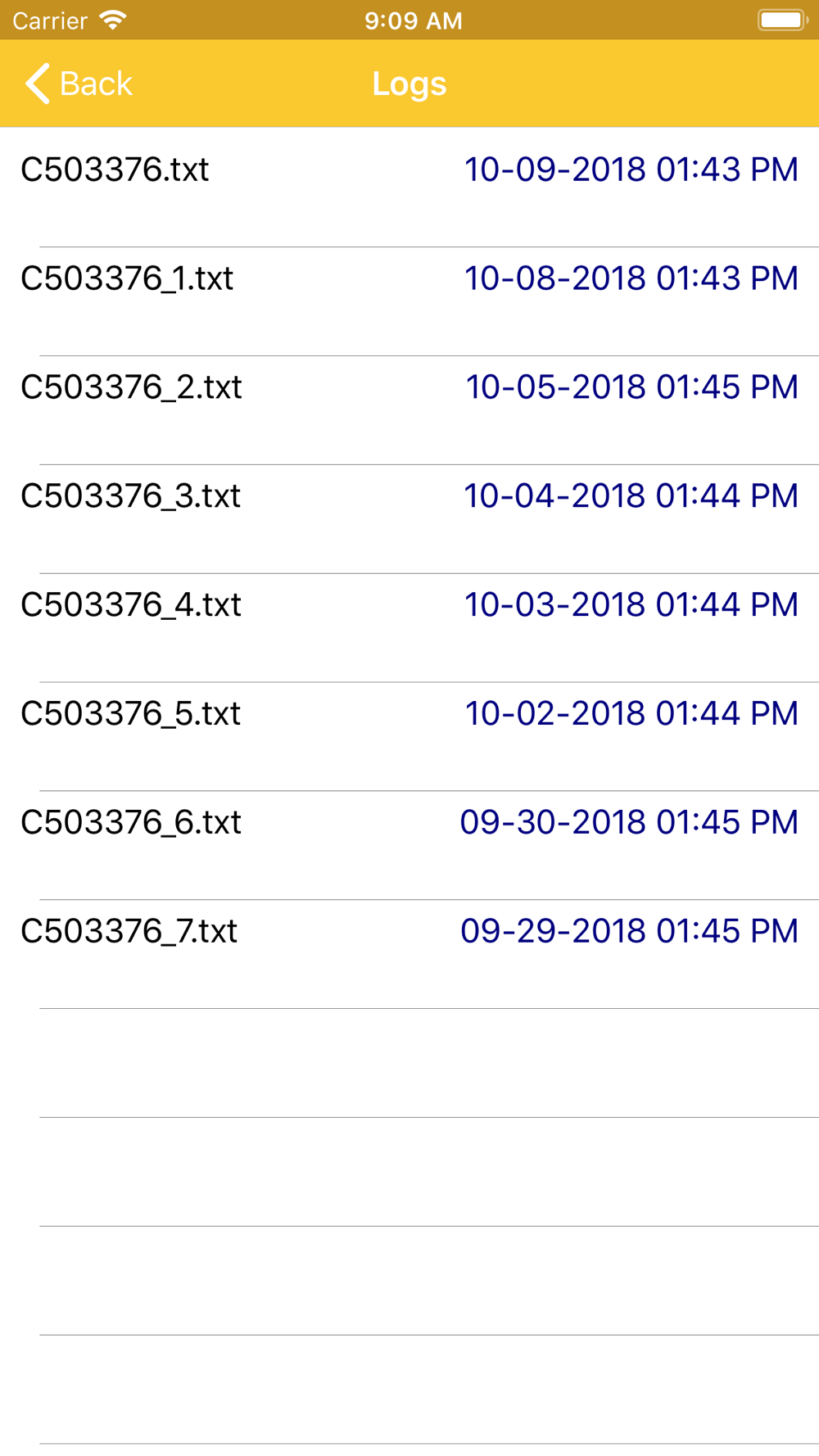Open the C503376.txt log file
819x1456 pixels.
pos(409,188)
